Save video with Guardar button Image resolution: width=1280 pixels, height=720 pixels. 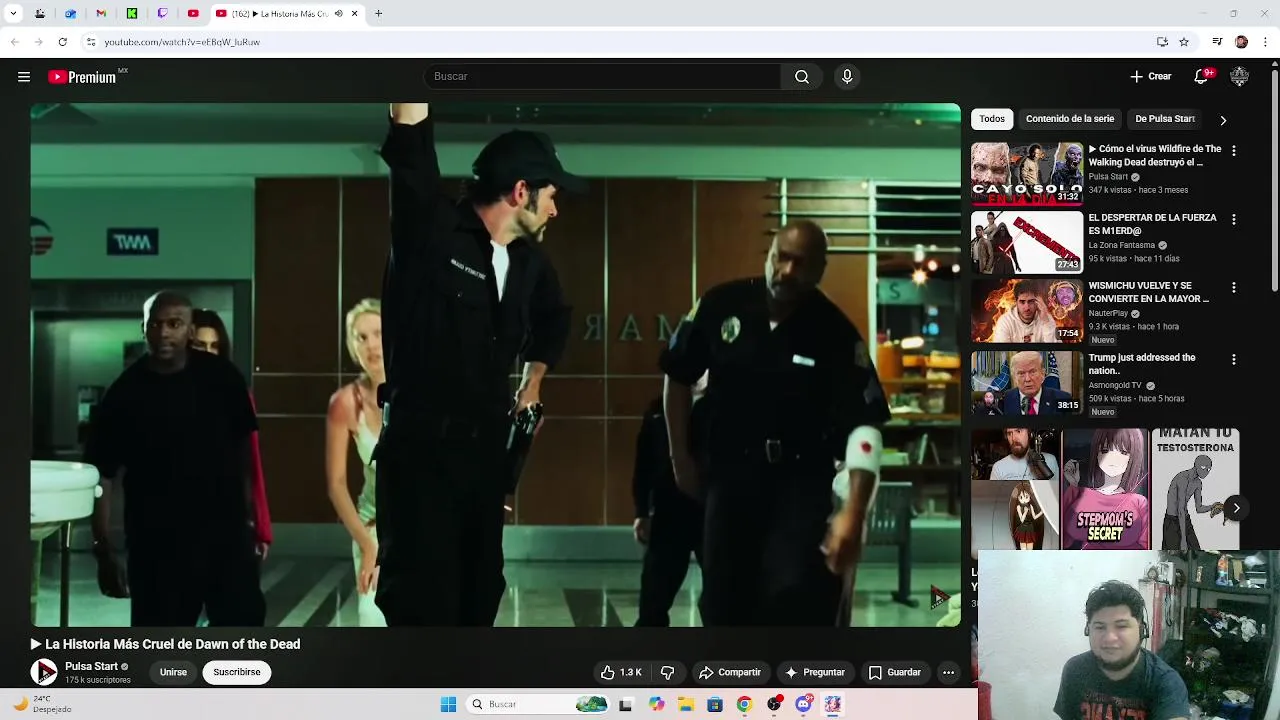[895, 673]
